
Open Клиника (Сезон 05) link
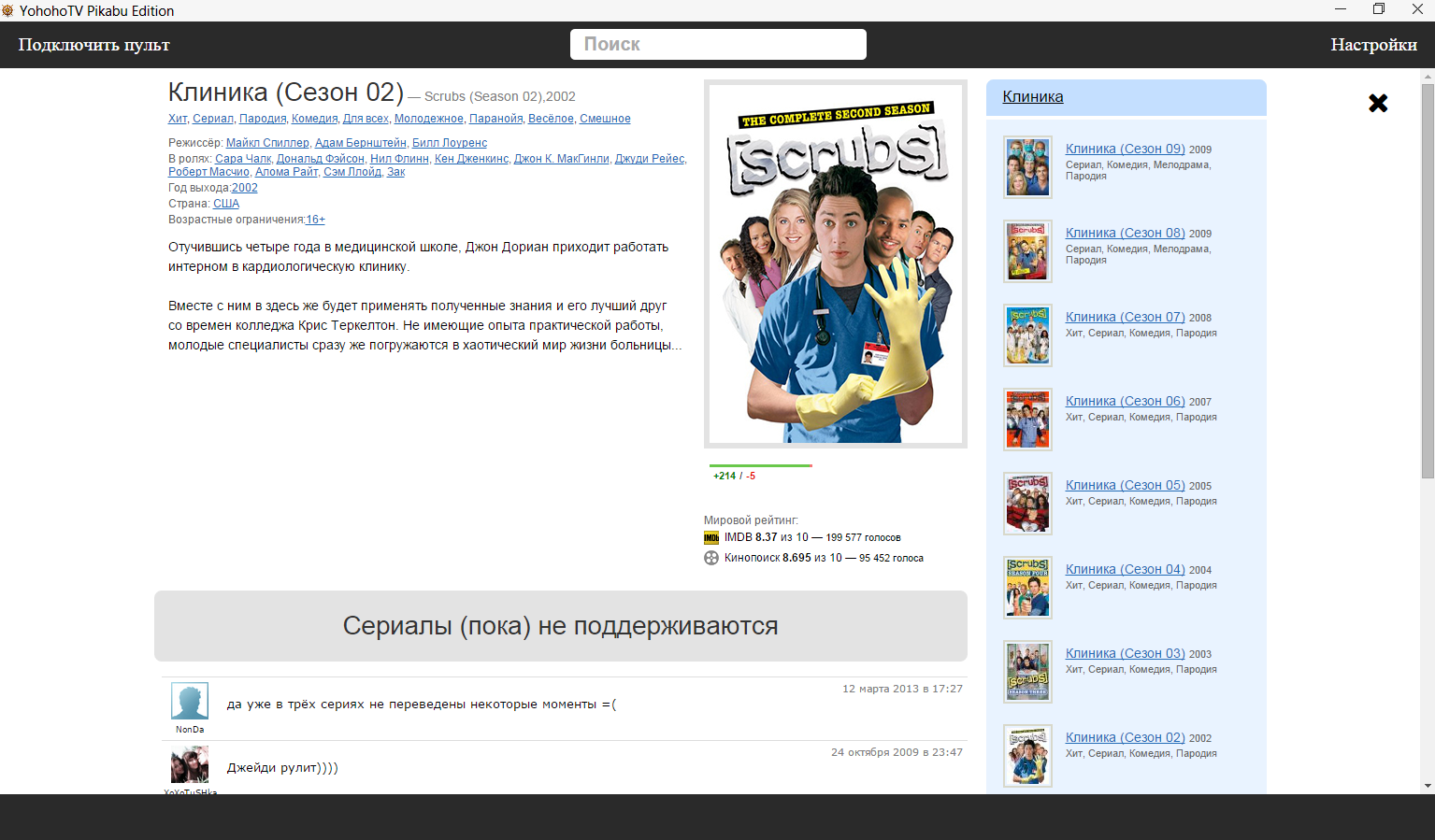[1126, 485]
